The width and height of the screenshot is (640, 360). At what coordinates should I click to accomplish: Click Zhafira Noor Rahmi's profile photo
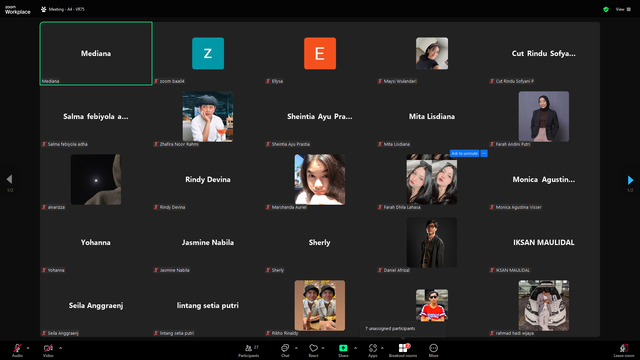tap(208, 116)
